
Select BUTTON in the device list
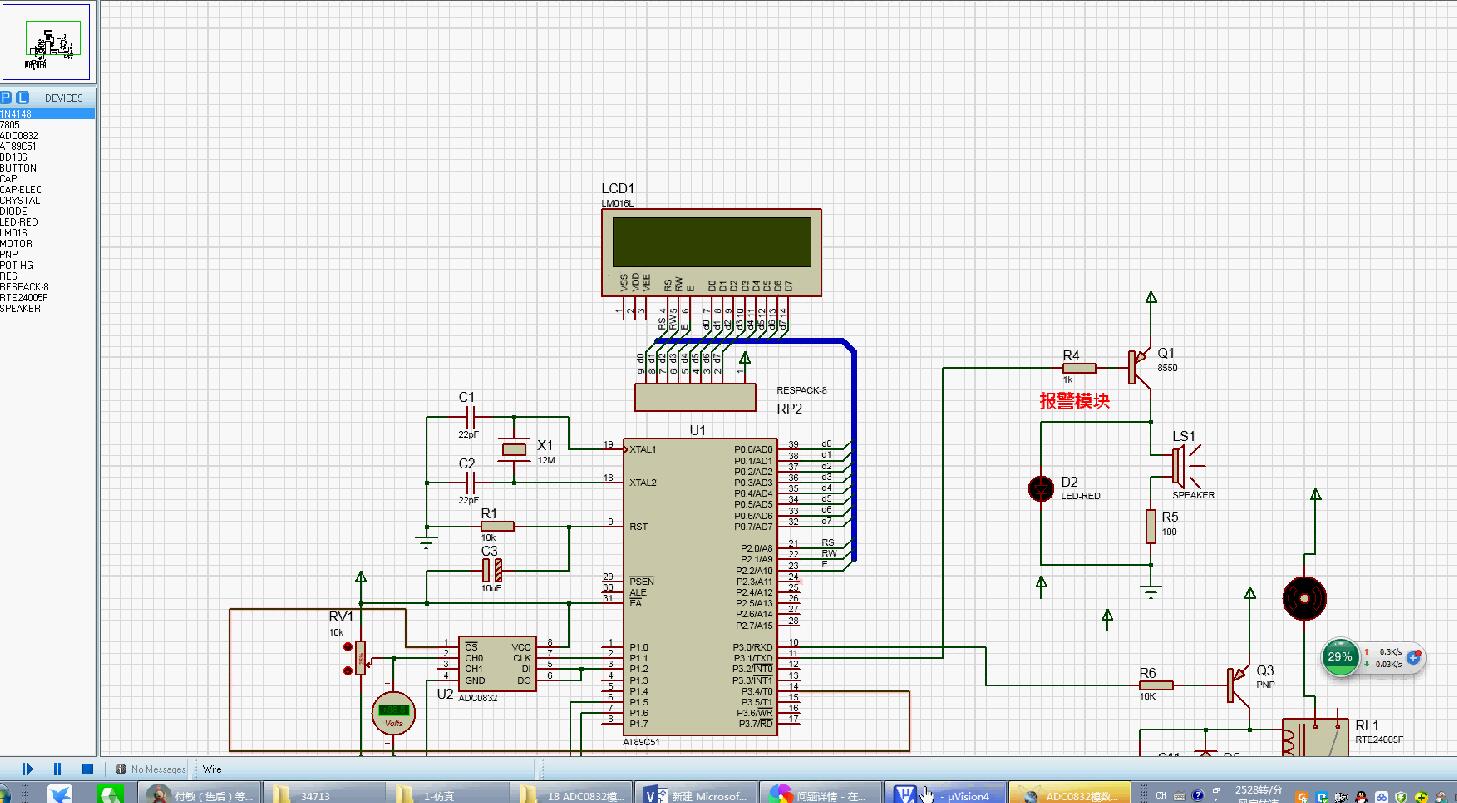tap(18, 168)
